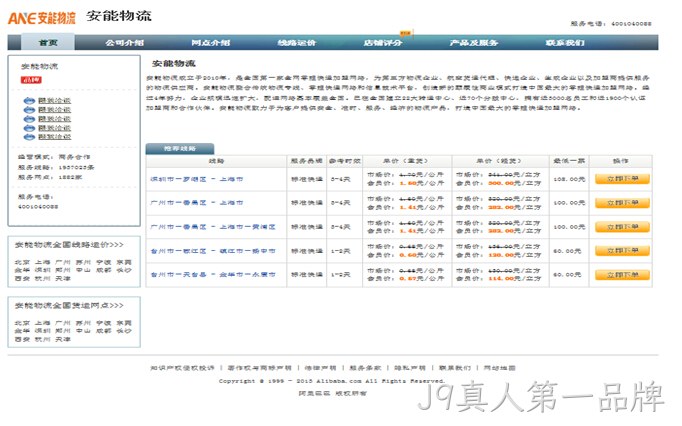The width and height of the screenshot is (682, 426).
Task: Open the 公司介绍 menu item
Action: (124, 43)
